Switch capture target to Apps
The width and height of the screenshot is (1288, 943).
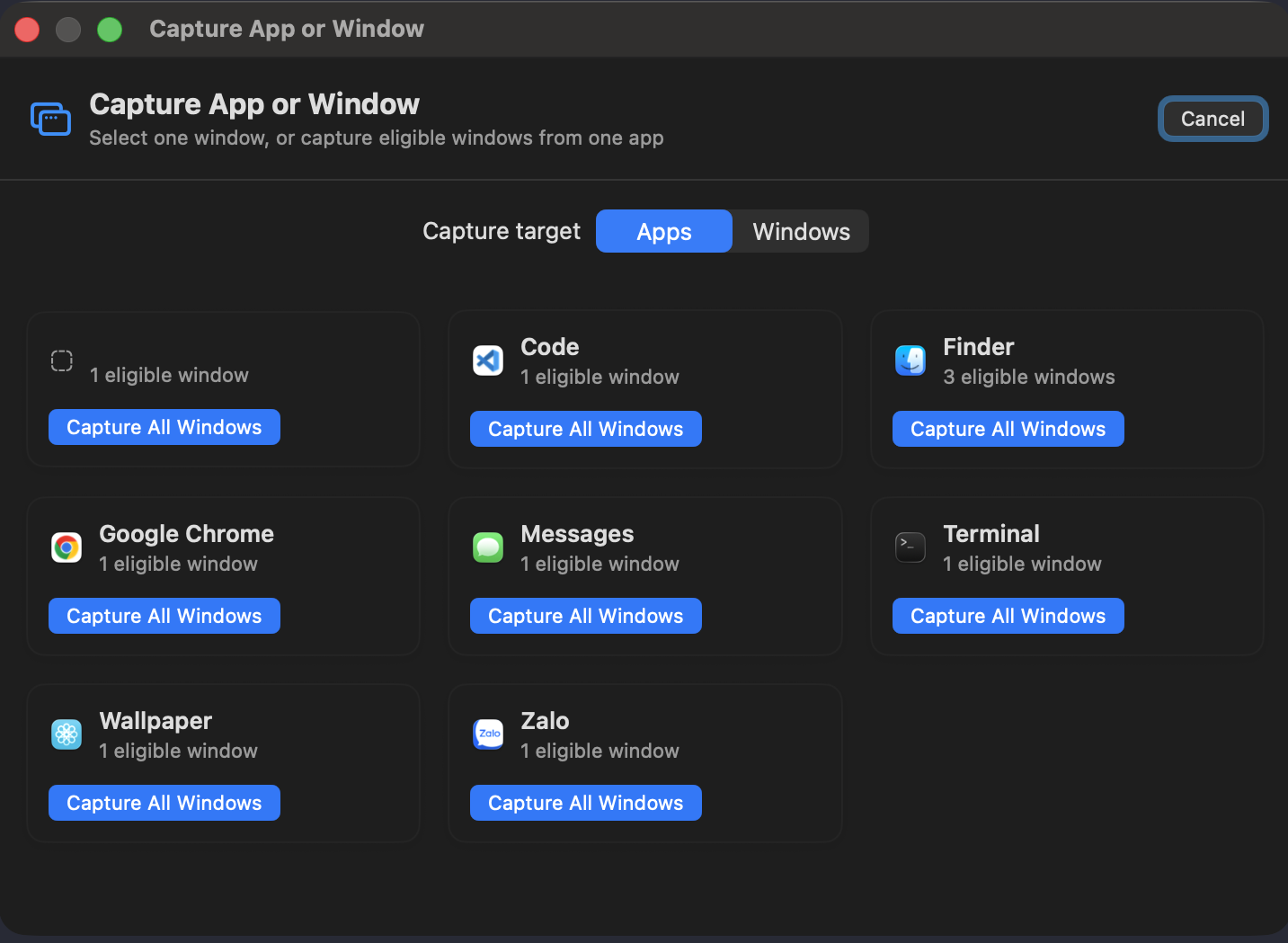pos(664,231)
